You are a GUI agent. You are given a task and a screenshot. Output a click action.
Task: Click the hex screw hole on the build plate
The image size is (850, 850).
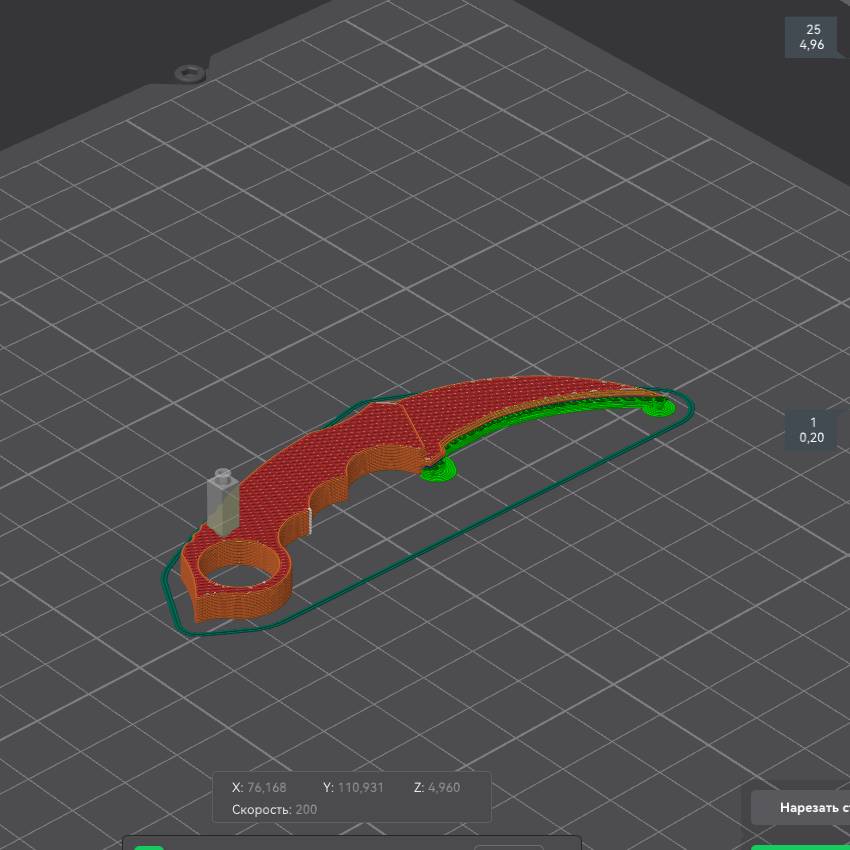(190, 73)
